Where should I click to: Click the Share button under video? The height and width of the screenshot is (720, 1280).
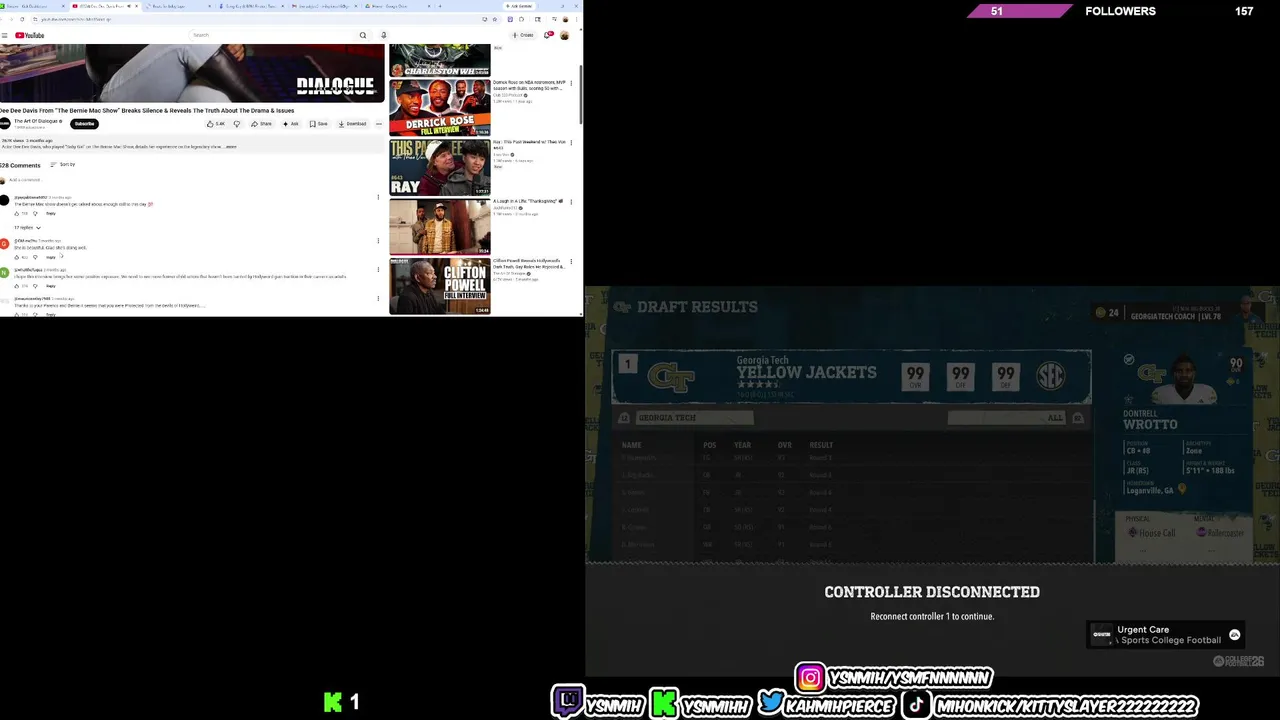pyautogui.click(x=261, y=124)
